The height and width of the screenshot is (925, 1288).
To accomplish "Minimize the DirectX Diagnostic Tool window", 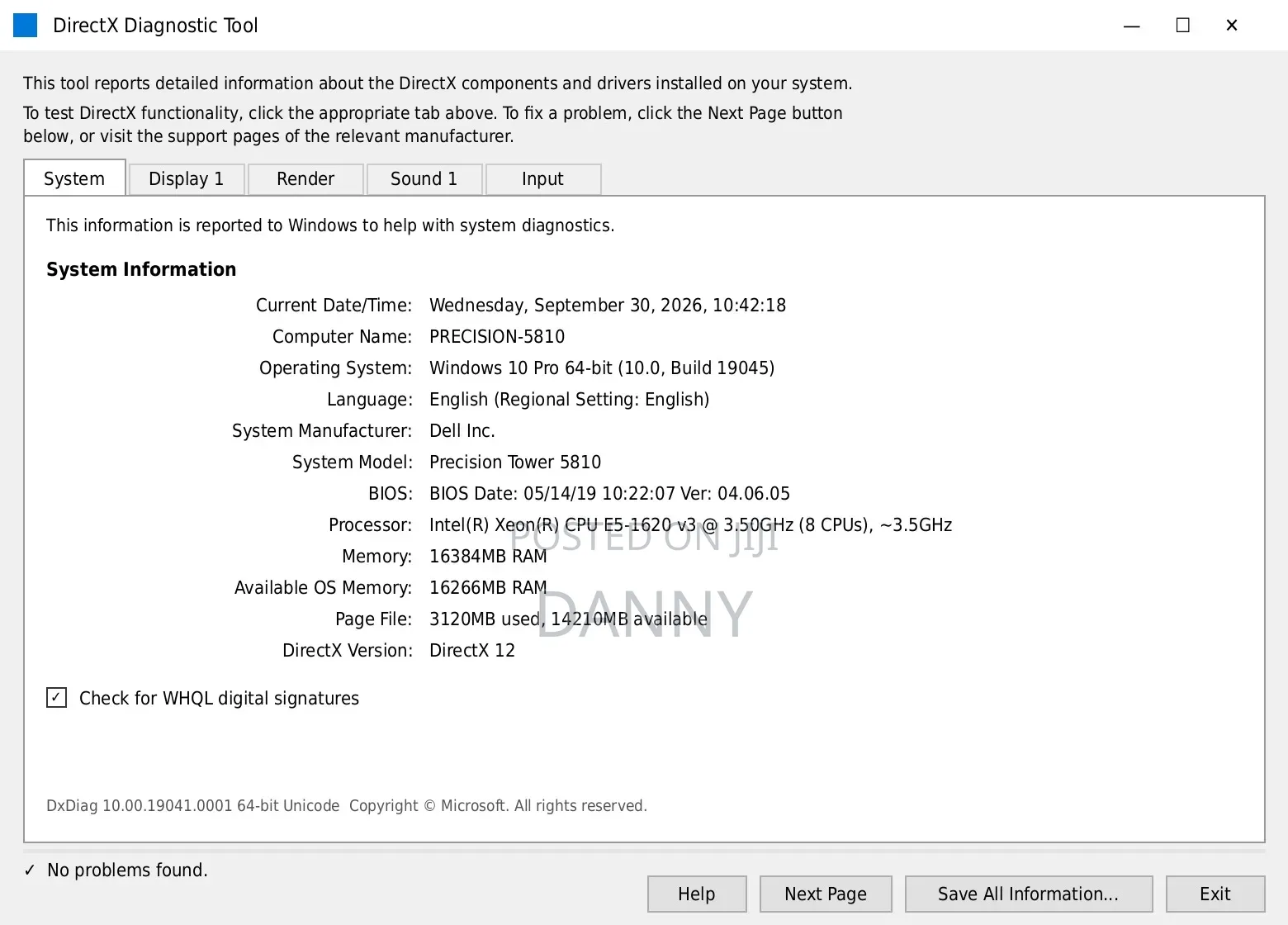I will point(1132,26).
